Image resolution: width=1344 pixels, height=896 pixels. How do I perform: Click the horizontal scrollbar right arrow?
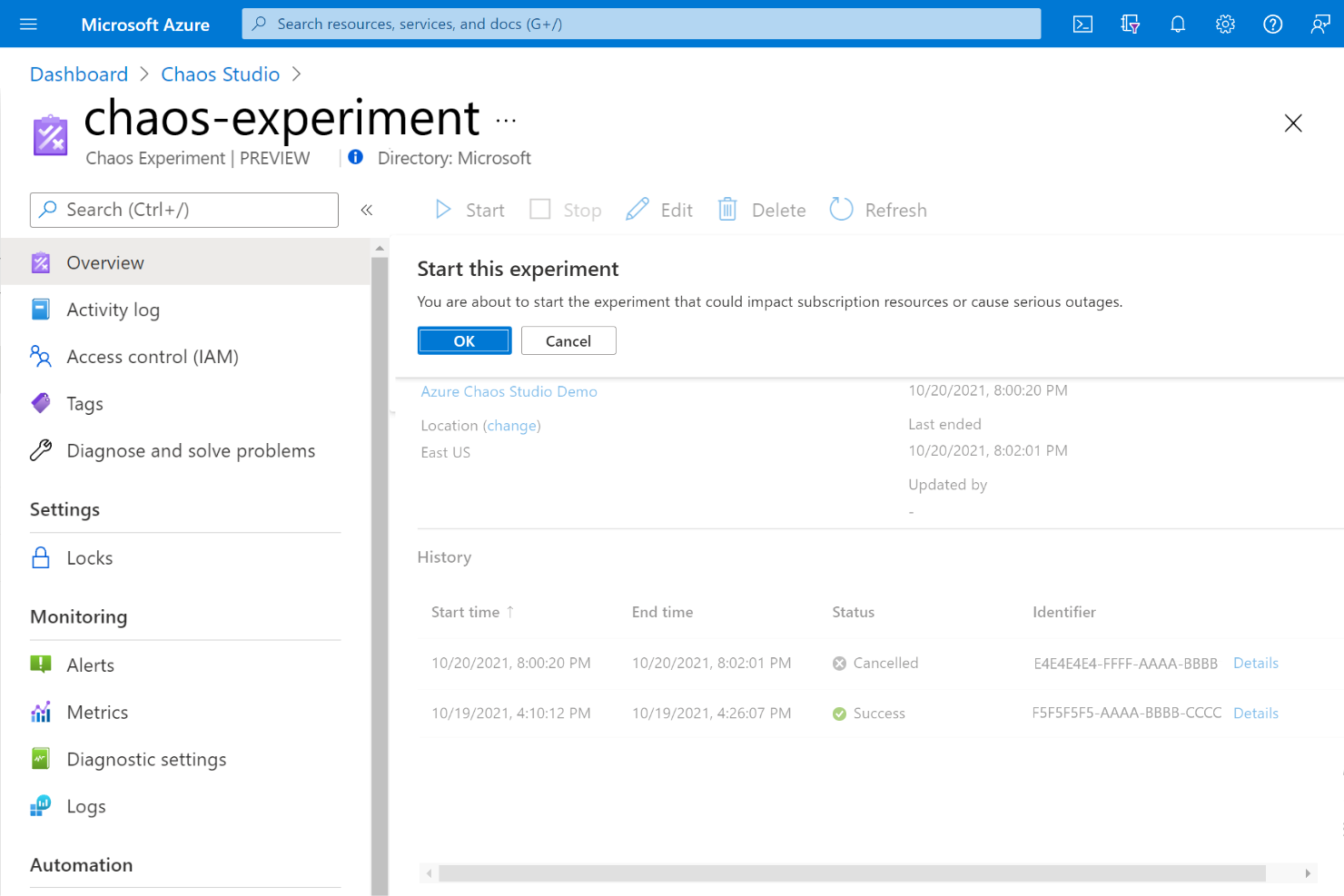point(1308,873)
